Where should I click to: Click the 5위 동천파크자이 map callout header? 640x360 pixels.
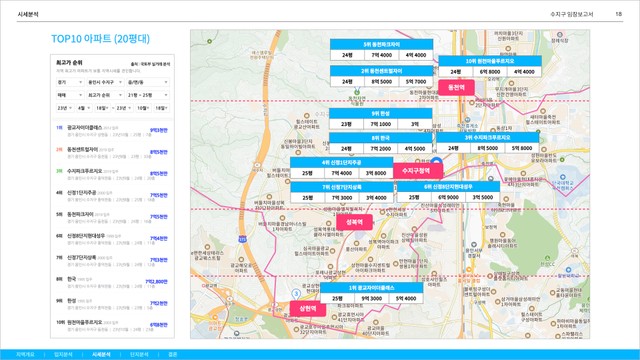(x=381, y=44)
